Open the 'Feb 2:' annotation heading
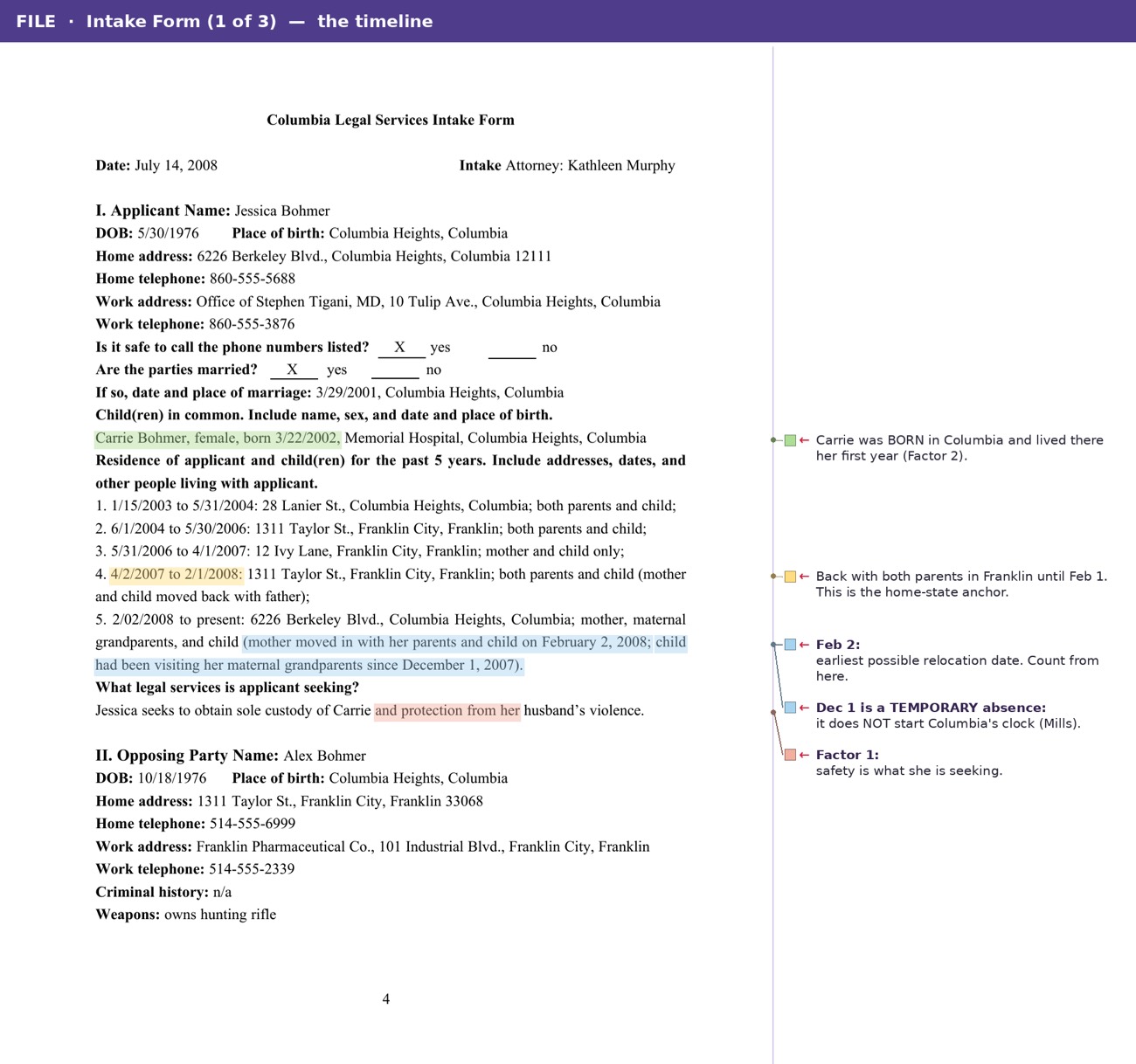The width and height of the screenshot is (1136, 1064). pos(838,645)
